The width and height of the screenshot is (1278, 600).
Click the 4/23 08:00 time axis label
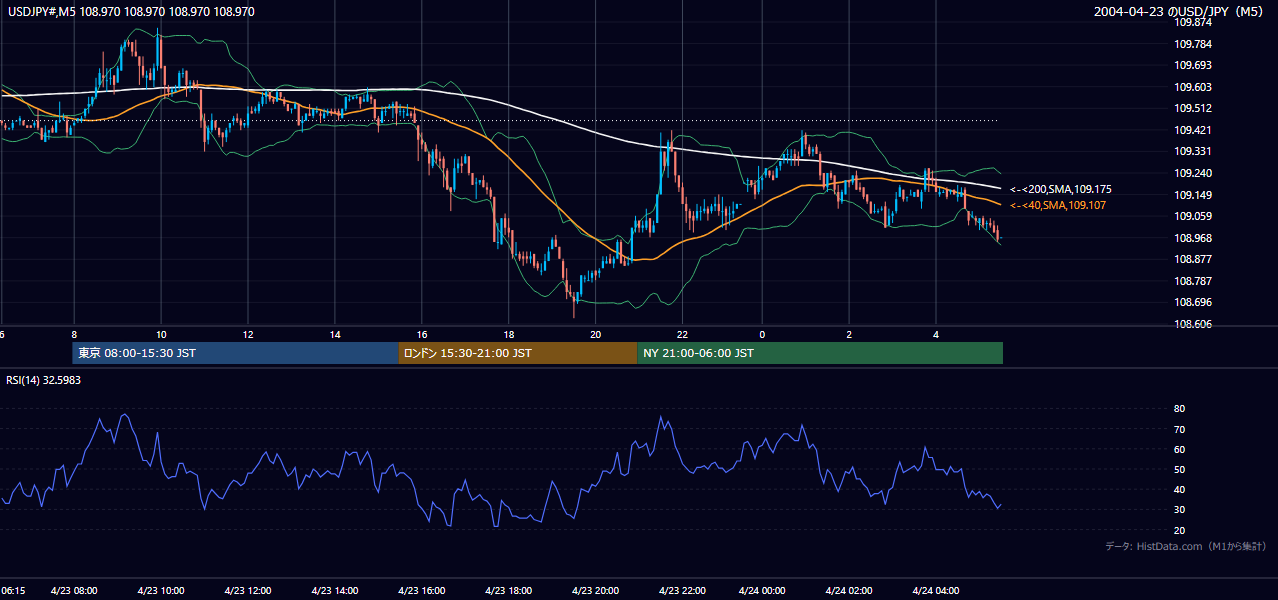tap(74, 591)
